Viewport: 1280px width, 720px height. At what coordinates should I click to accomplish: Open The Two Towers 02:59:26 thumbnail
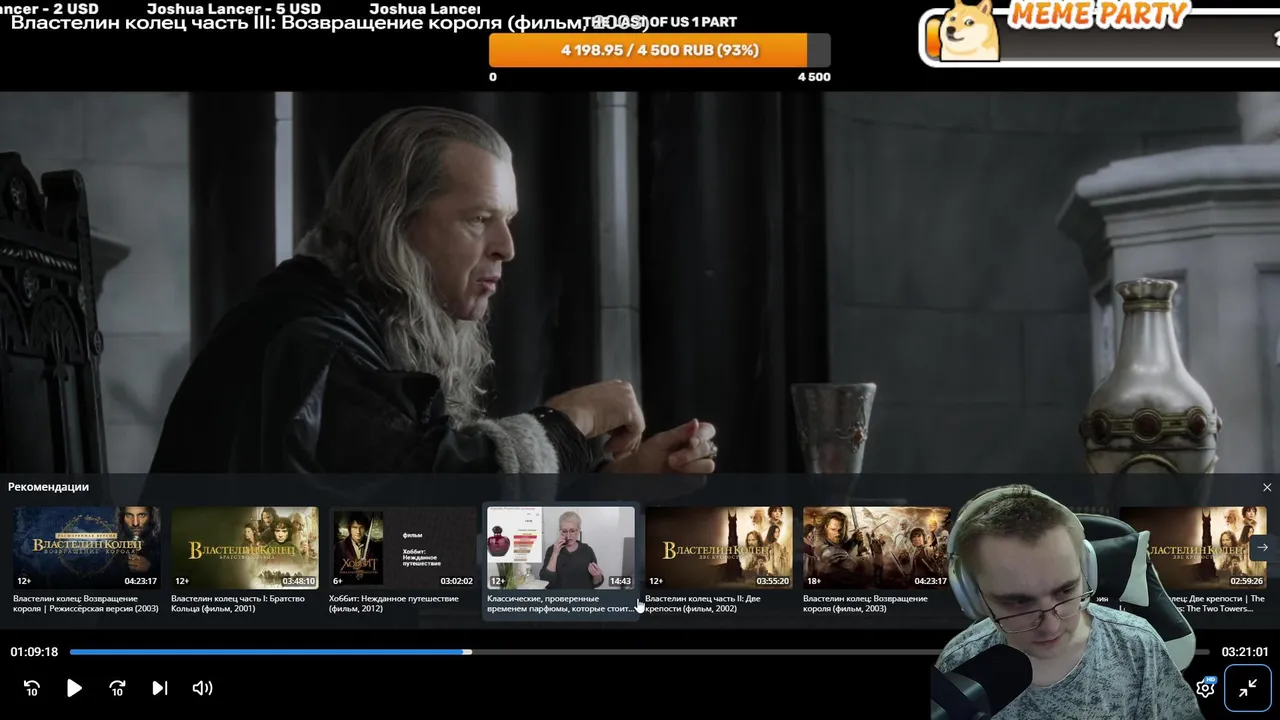coord(1193,547)
